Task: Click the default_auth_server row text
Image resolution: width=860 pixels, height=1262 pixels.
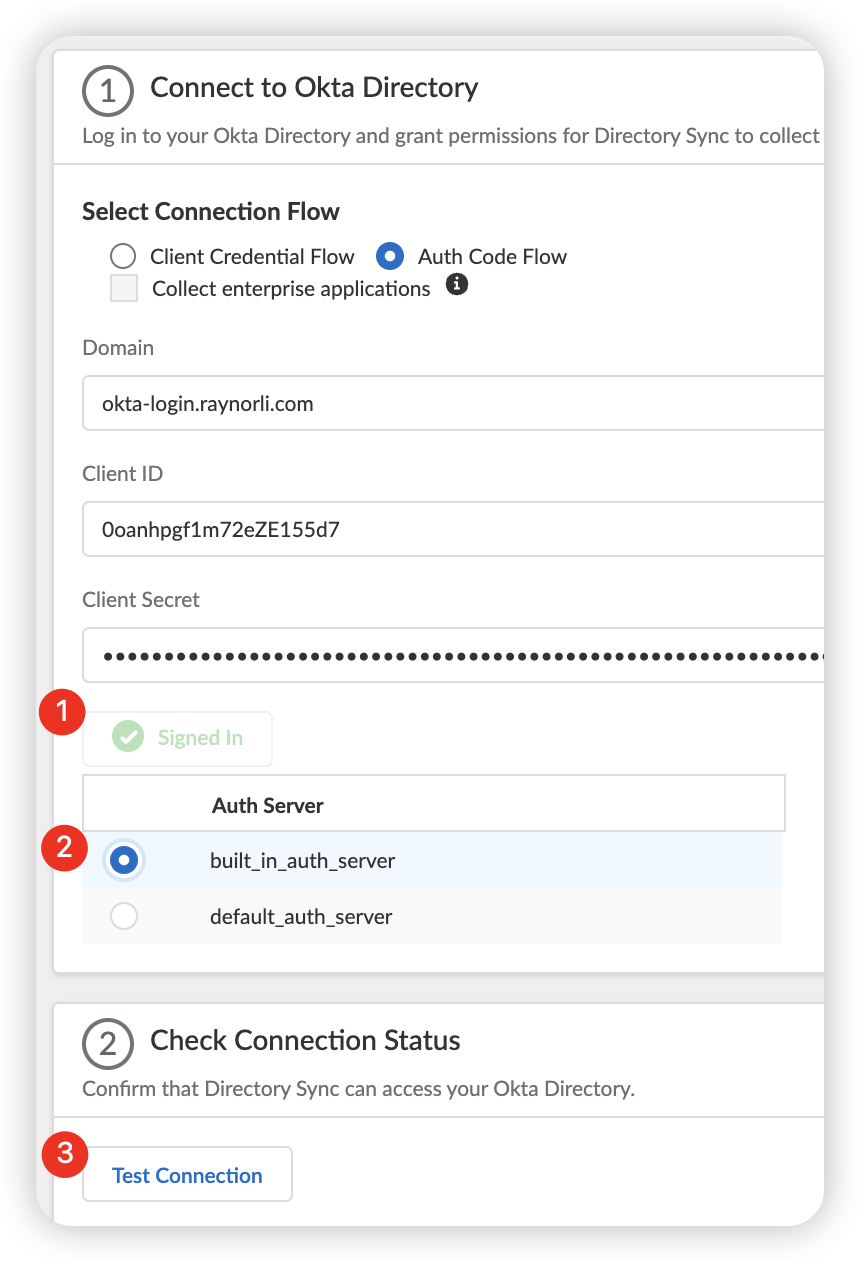Action: pyautogui.click(x=301, y=916)
